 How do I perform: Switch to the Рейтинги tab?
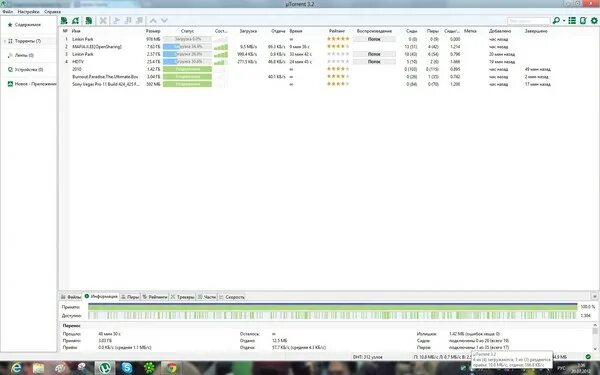[x=155, y=297]
